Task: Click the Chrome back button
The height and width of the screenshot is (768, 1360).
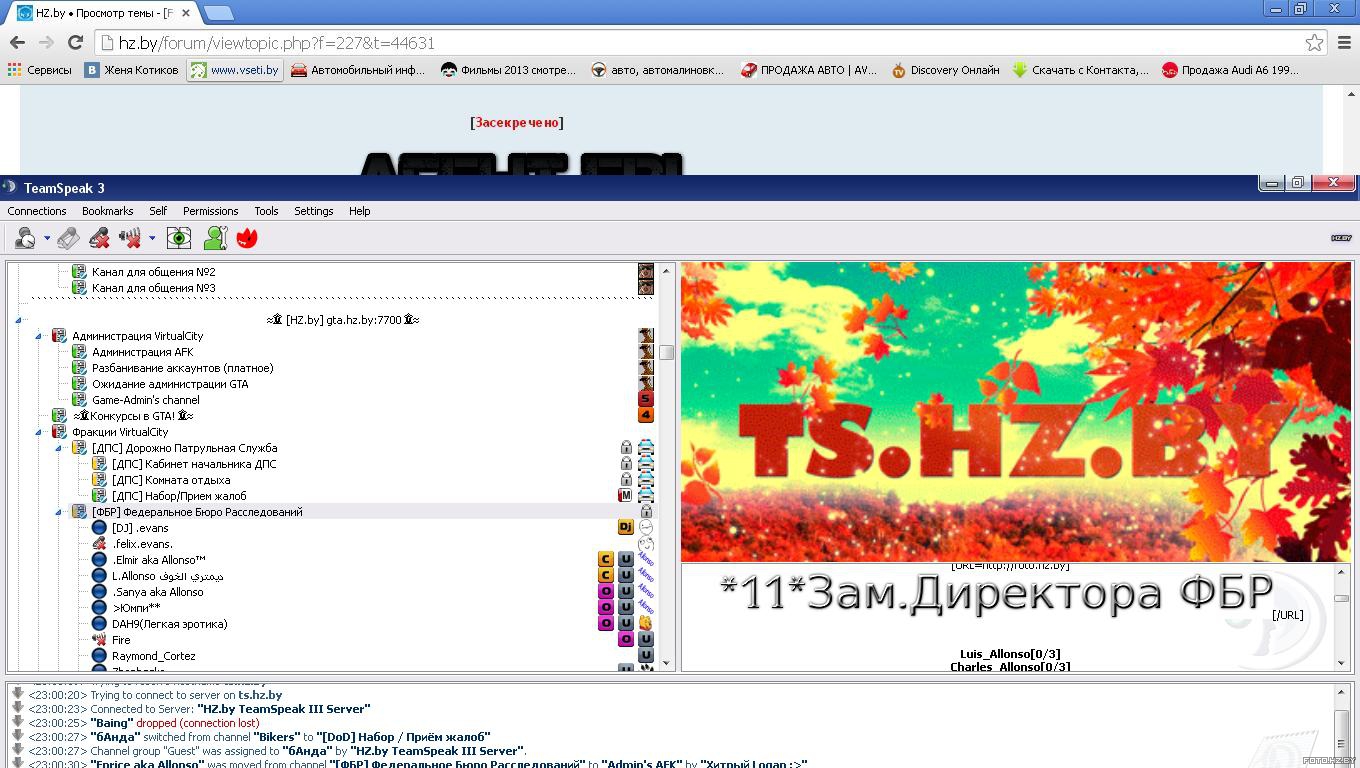Action: point(17,42)
